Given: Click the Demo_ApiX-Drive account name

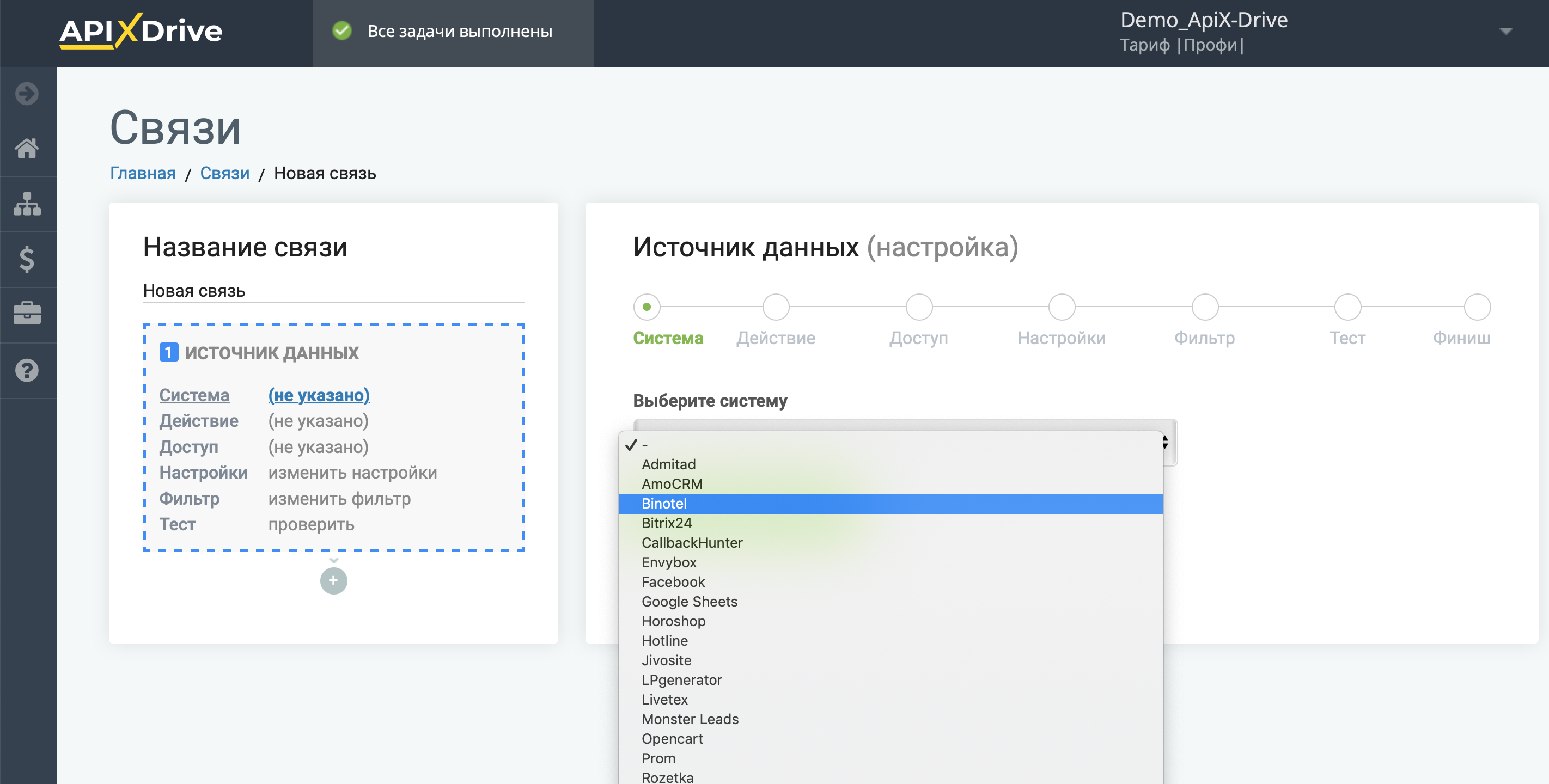Looking at the screenshot, I should point(1204,20).
